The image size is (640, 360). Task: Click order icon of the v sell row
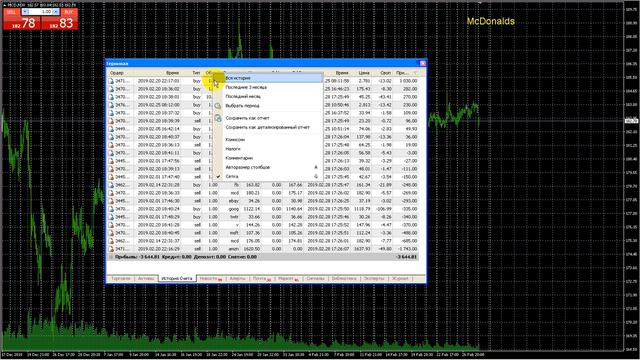click(x=111, y=224)
